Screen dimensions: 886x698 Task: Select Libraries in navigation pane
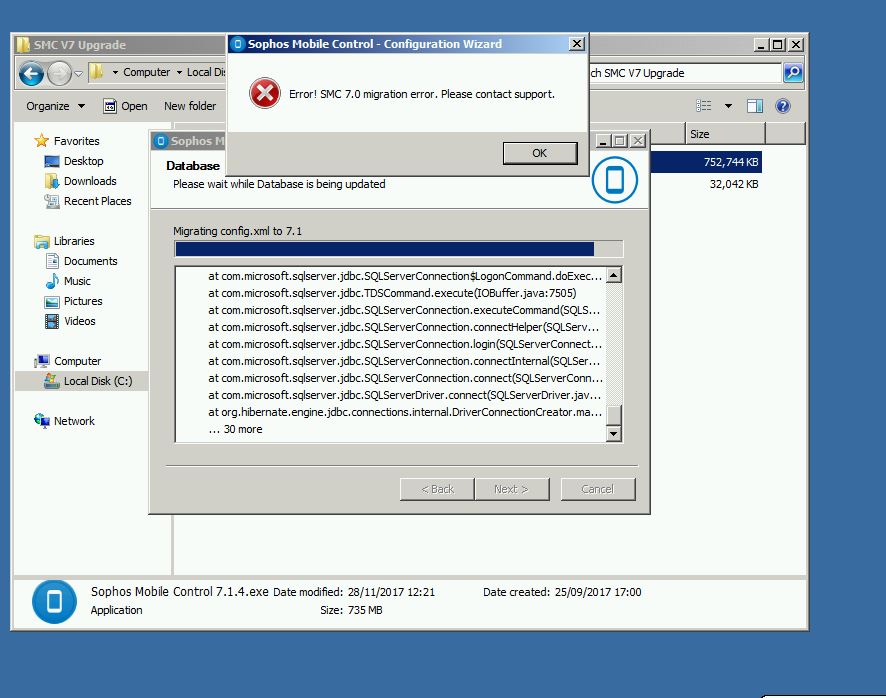(x=74, y=241)
